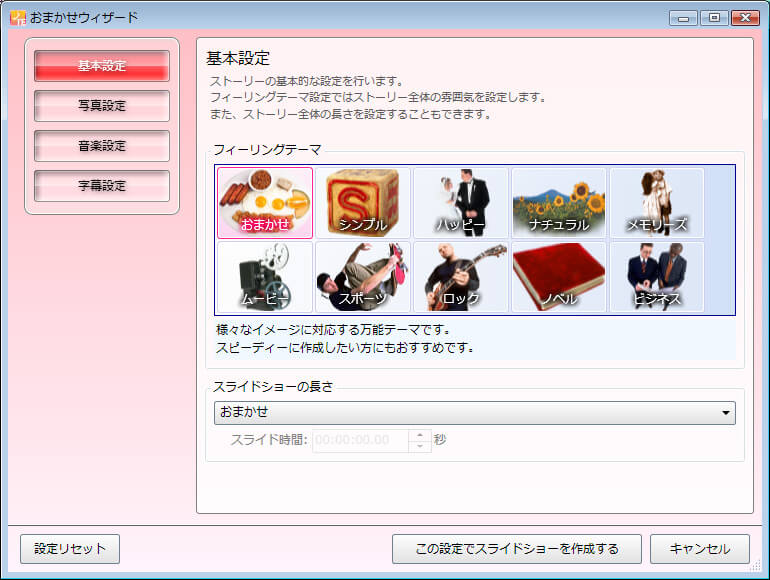Select the おまかせ feeling theme
770x580 pixels.
click(x=265, y=203)
